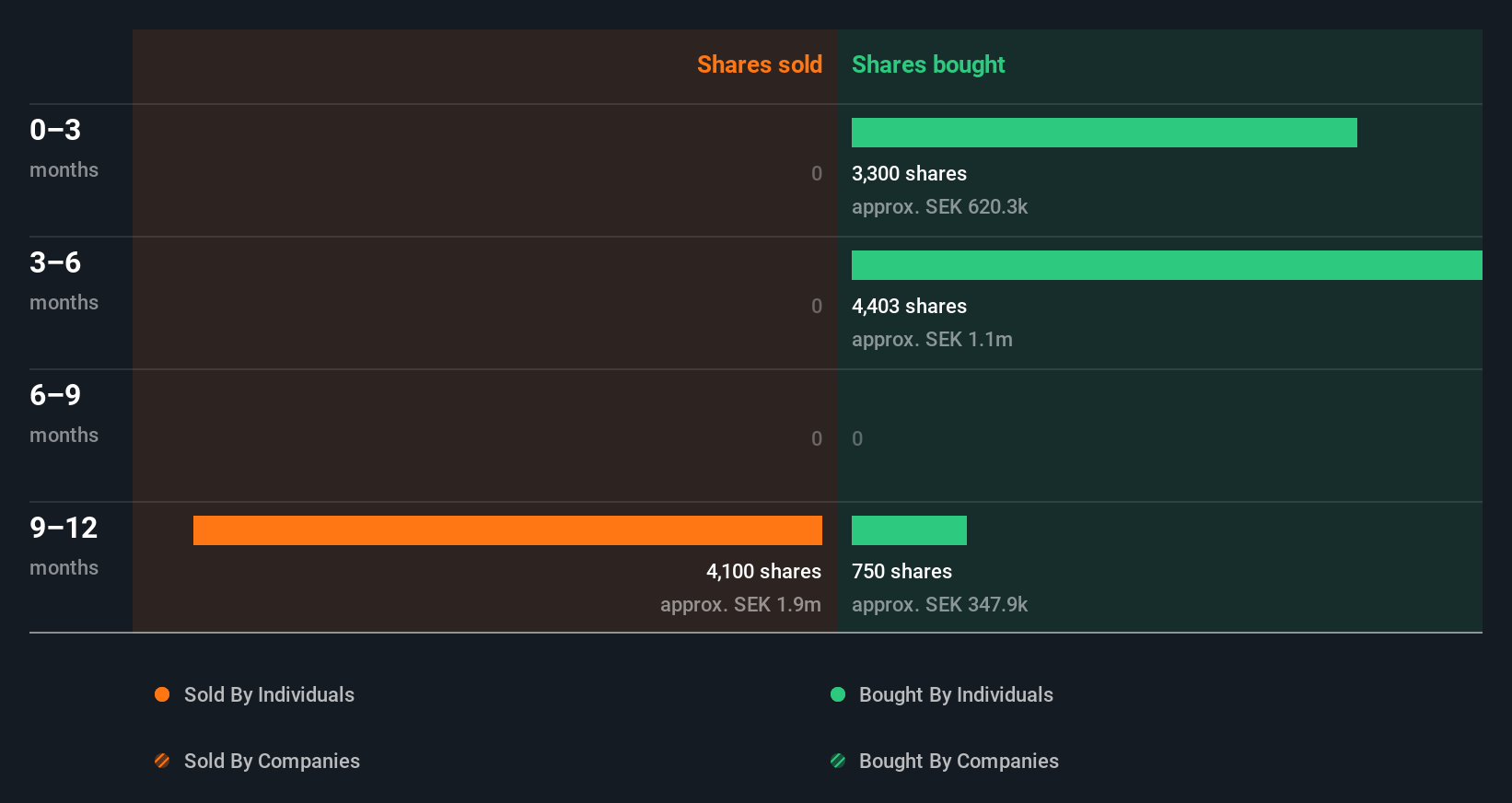Click the green 9–12 months bought bar
Viewport: 1512px width, 803px height.
pyautogui.click(x=909, y=530)
